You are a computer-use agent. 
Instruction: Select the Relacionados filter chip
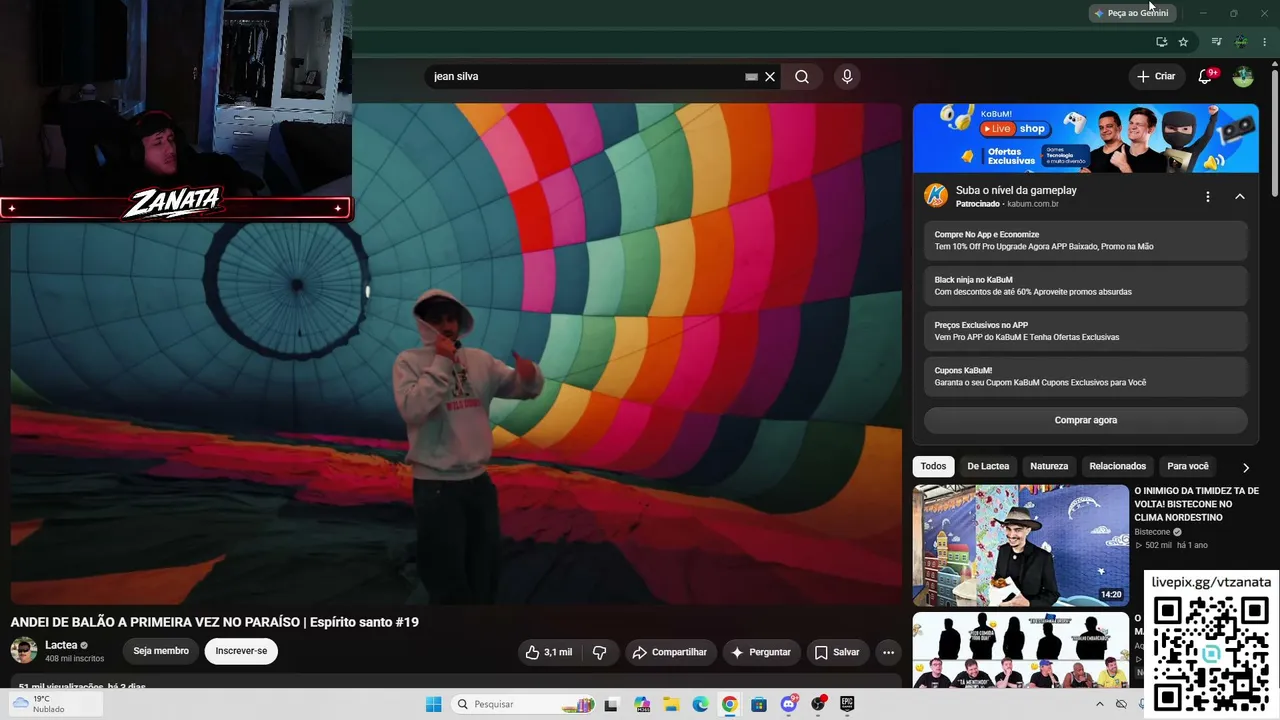tap(1117, 466)
